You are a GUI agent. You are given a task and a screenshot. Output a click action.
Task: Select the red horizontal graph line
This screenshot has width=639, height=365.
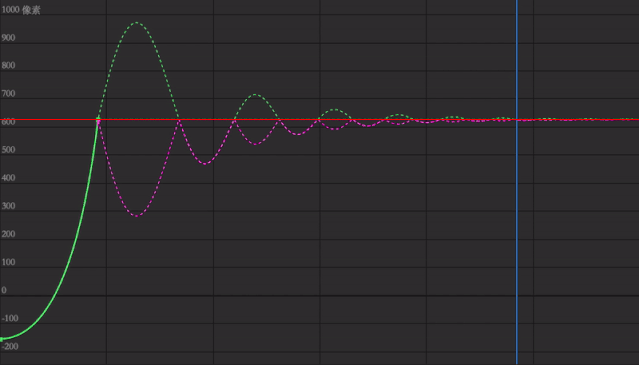click(320, 119)
